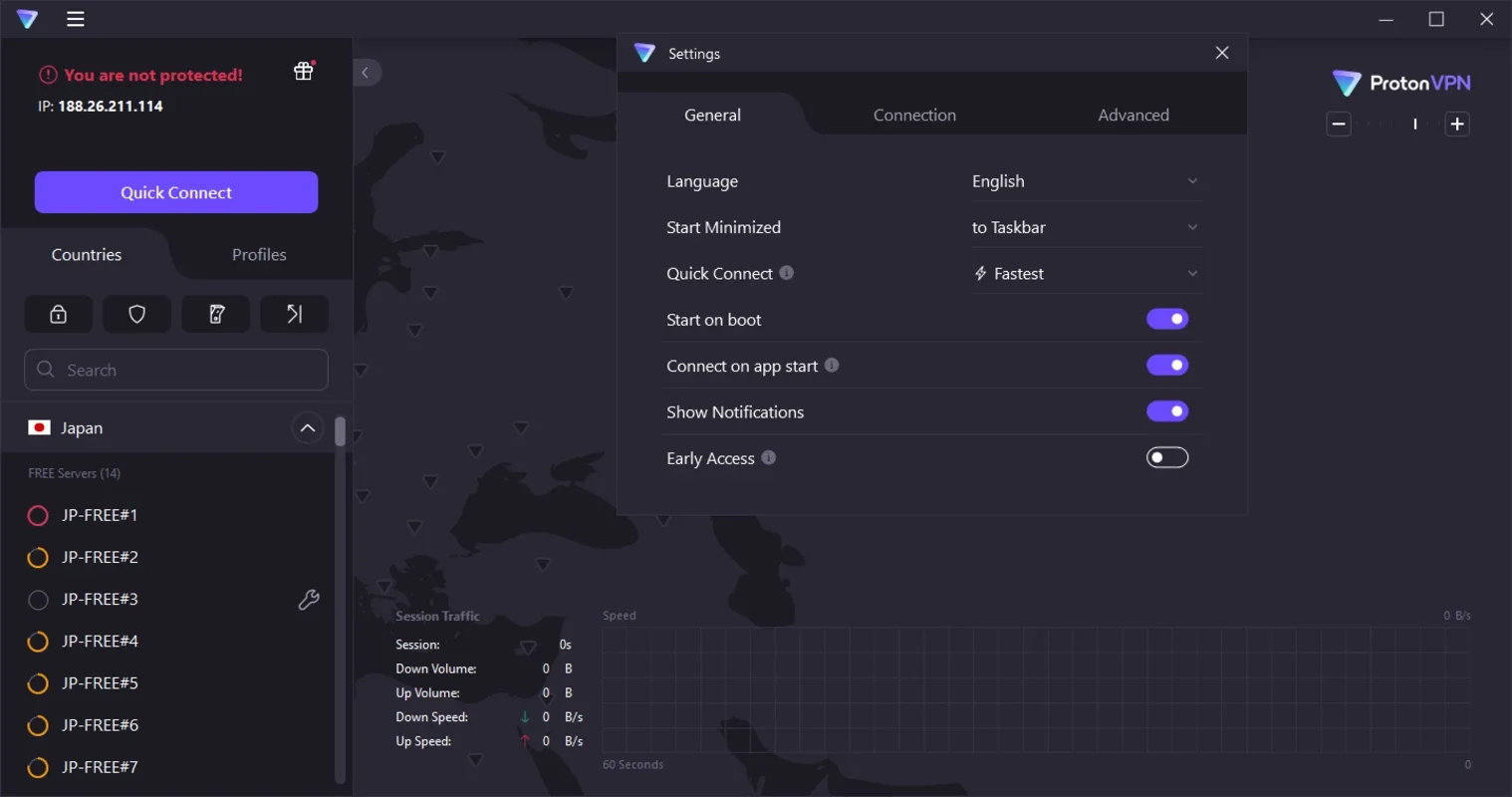Image resolution: width=1512 pixels, height=797 pixels.
Task: Collapse the Japan server list
Action: click(x=308, y=428)
